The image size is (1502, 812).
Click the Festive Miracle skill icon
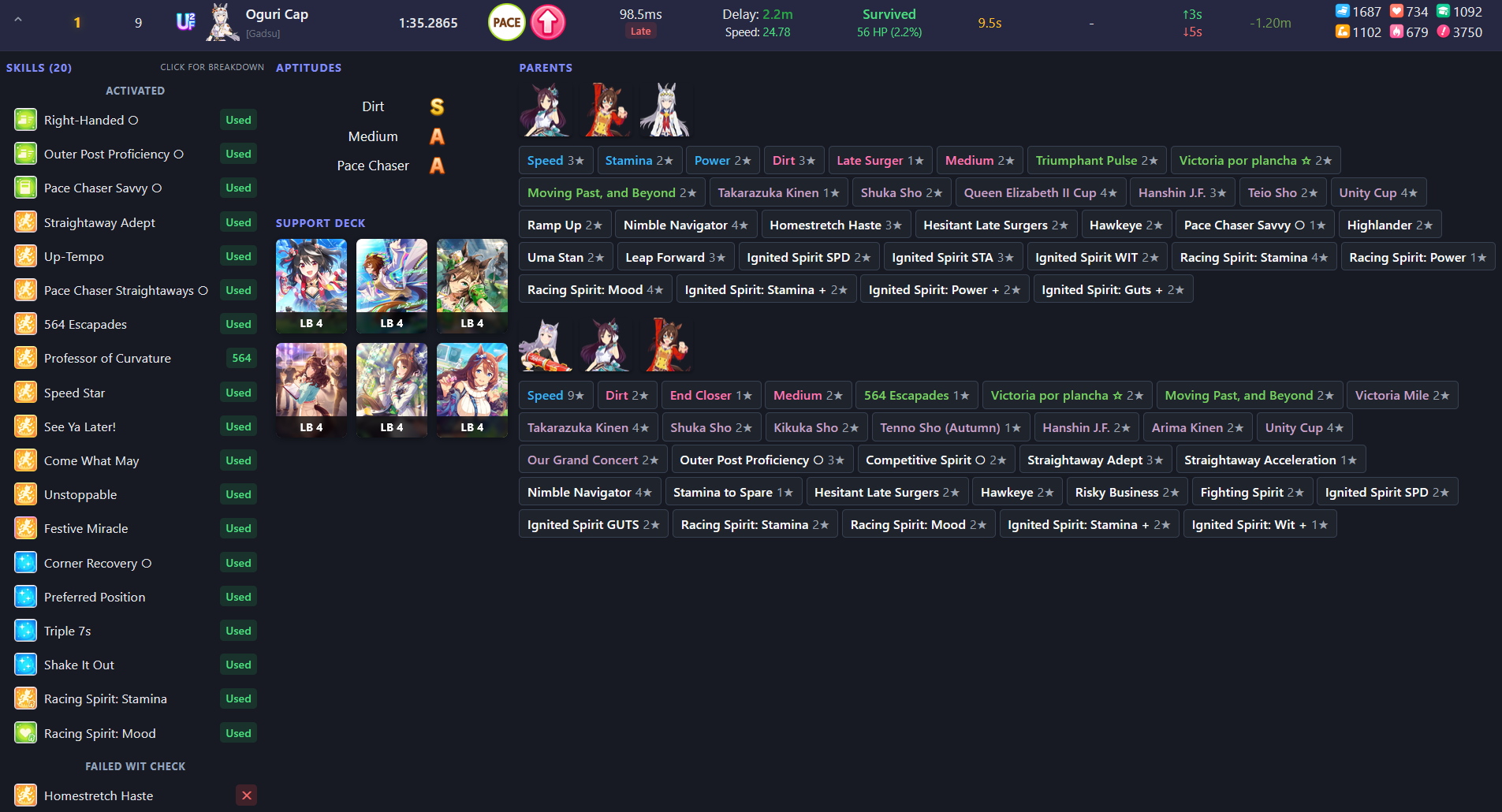(x=25, y=528)
